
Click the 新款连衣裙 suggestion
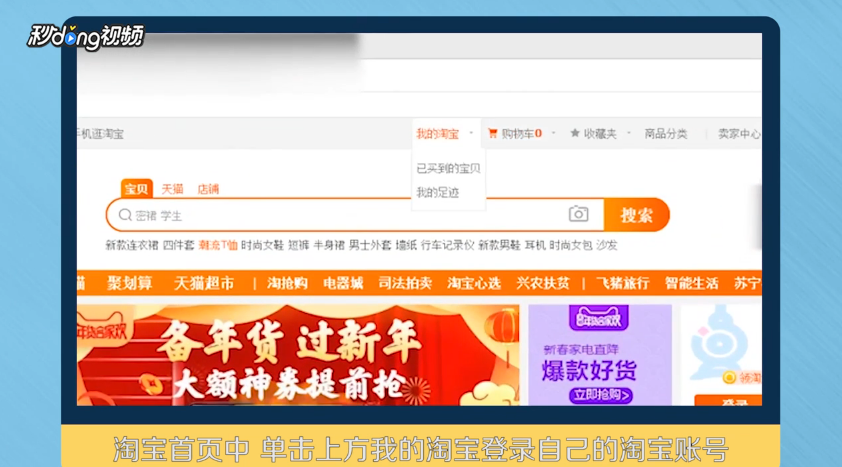click(x=132, y=245)
